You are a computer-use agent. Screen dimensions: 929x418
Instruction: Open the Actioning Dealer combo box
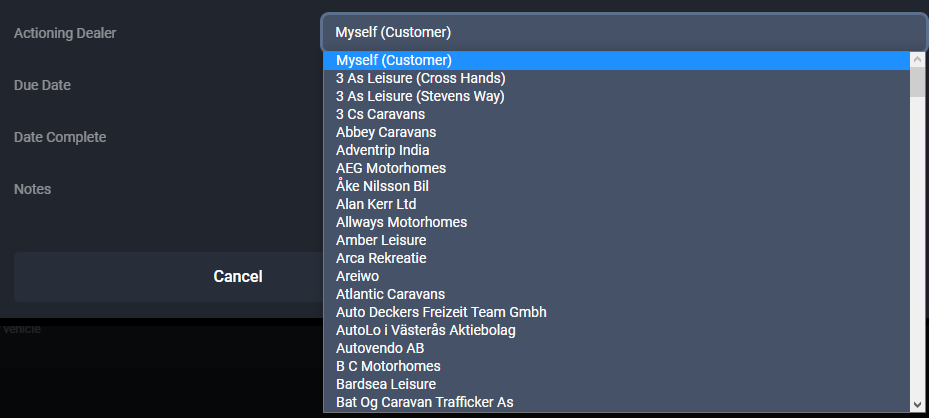[625, 32]
